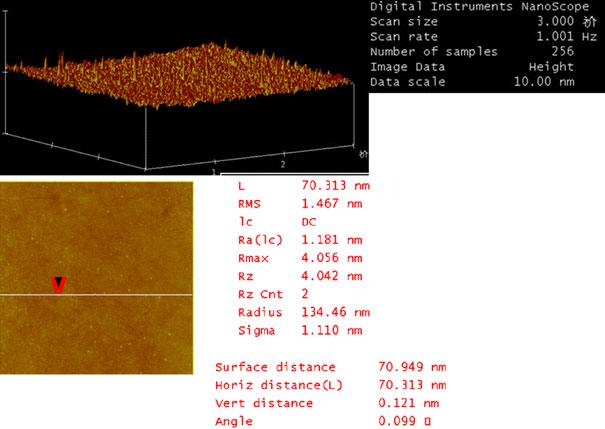
Task: Select the lc DC cutoff entry
Action: (309, 221)
